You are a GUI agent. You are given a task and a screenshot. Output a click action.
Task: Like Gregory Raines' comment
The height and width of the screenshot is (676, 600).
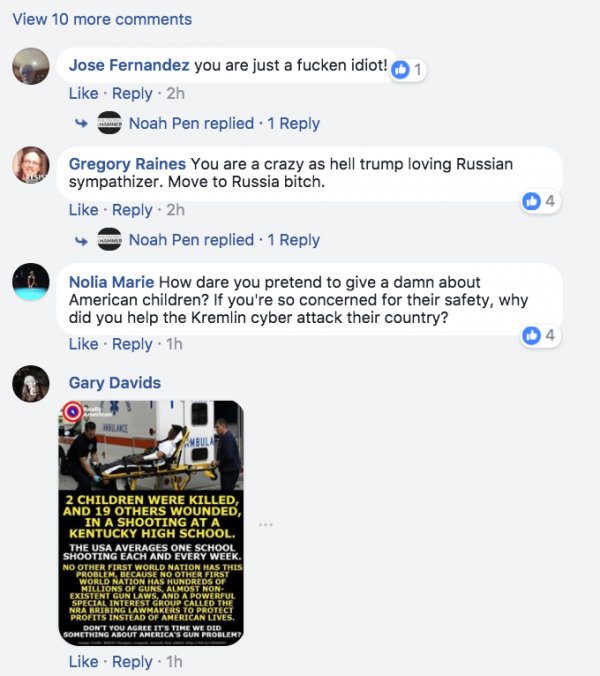click(84, 210)
